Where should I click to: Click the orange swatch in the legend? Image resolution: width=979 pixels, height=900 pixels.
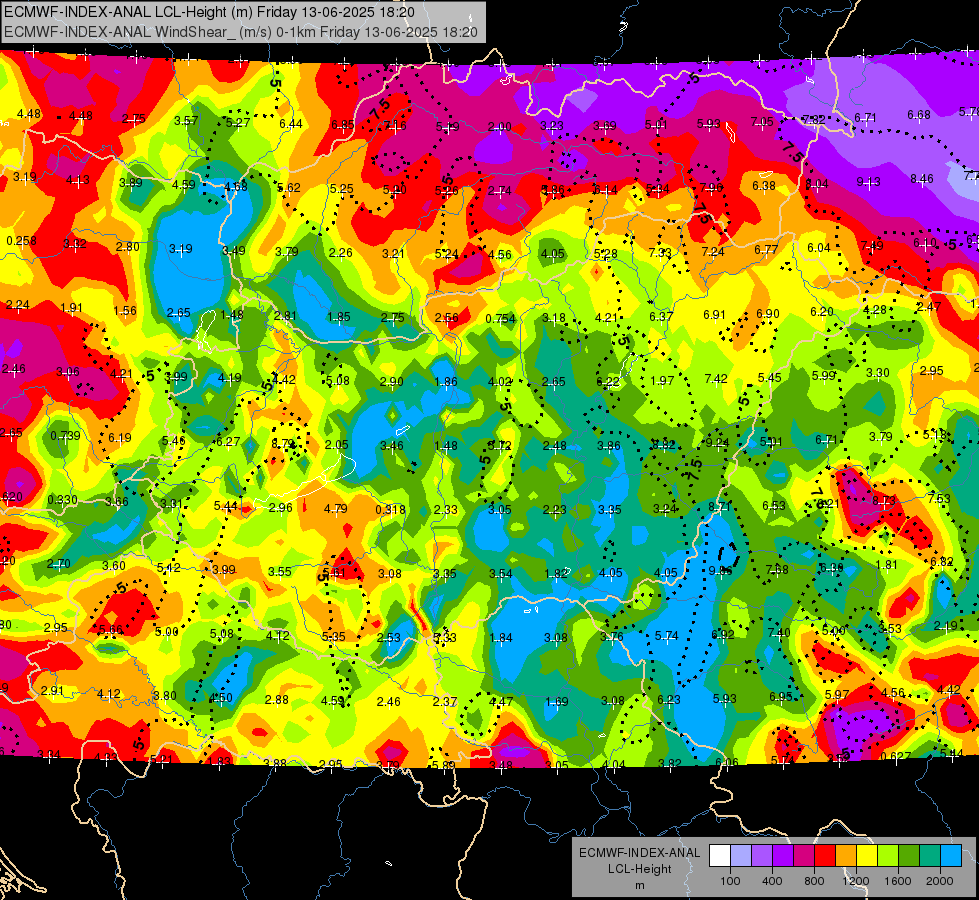point(846,856)
